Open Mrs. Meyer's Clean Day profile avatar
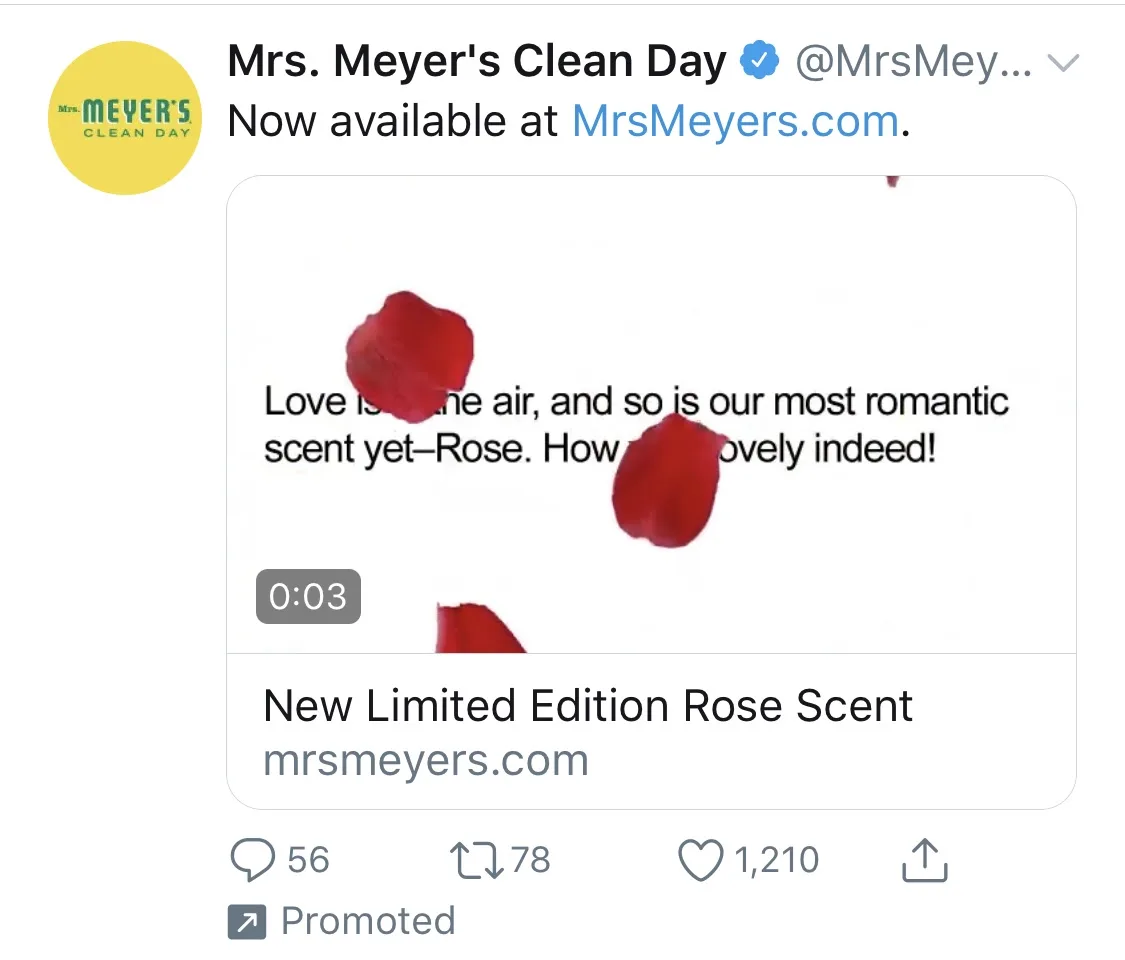 pyautogui.click(x=125, y=118)
